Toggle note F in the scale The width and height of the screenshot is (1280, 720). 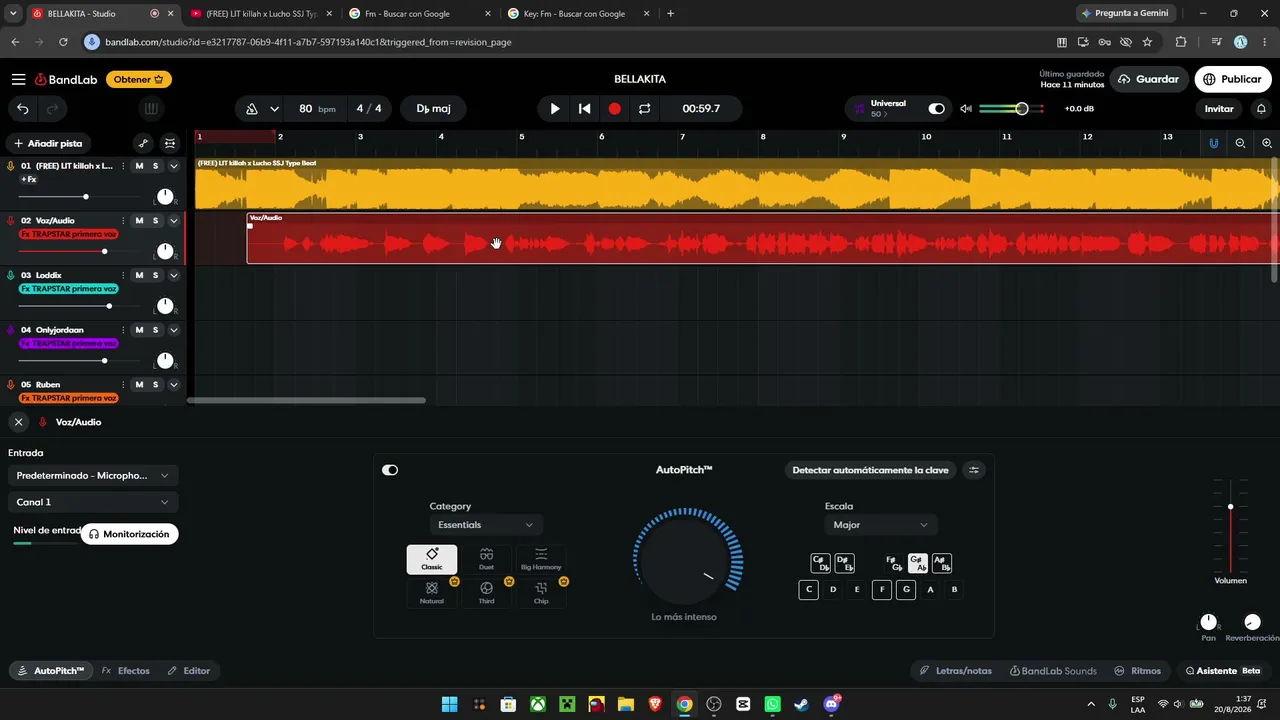coord(882,590)
